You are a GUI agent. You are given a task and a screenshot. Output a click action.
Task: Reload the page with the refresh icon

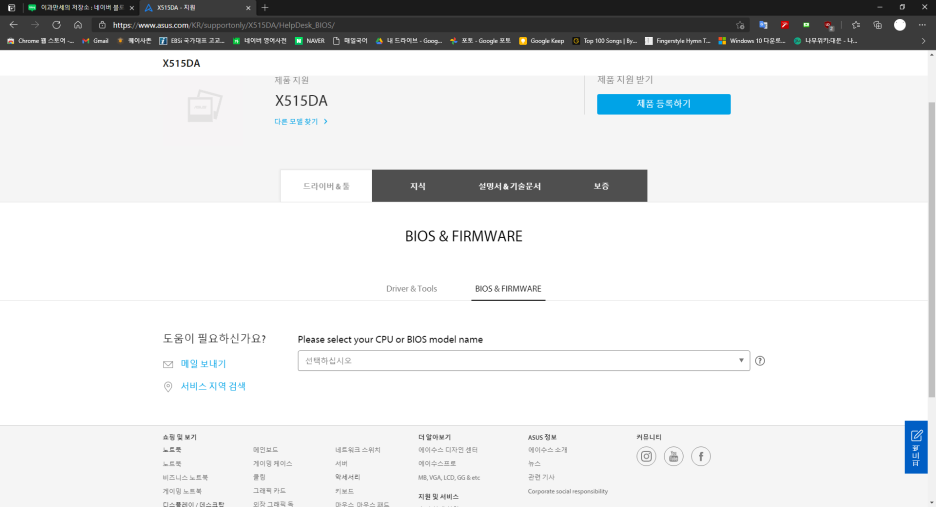(x=56, y=25)
